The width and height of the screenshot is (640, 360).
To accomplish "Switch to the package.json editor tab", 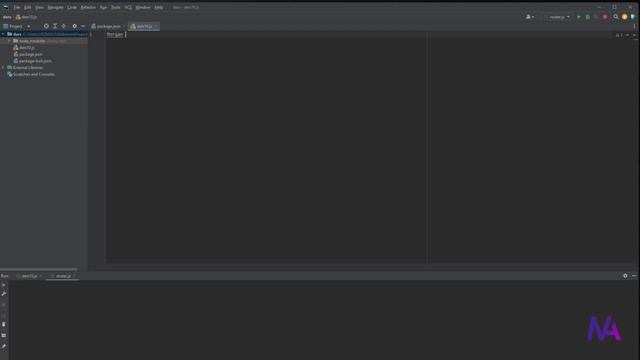I will 108,26.
